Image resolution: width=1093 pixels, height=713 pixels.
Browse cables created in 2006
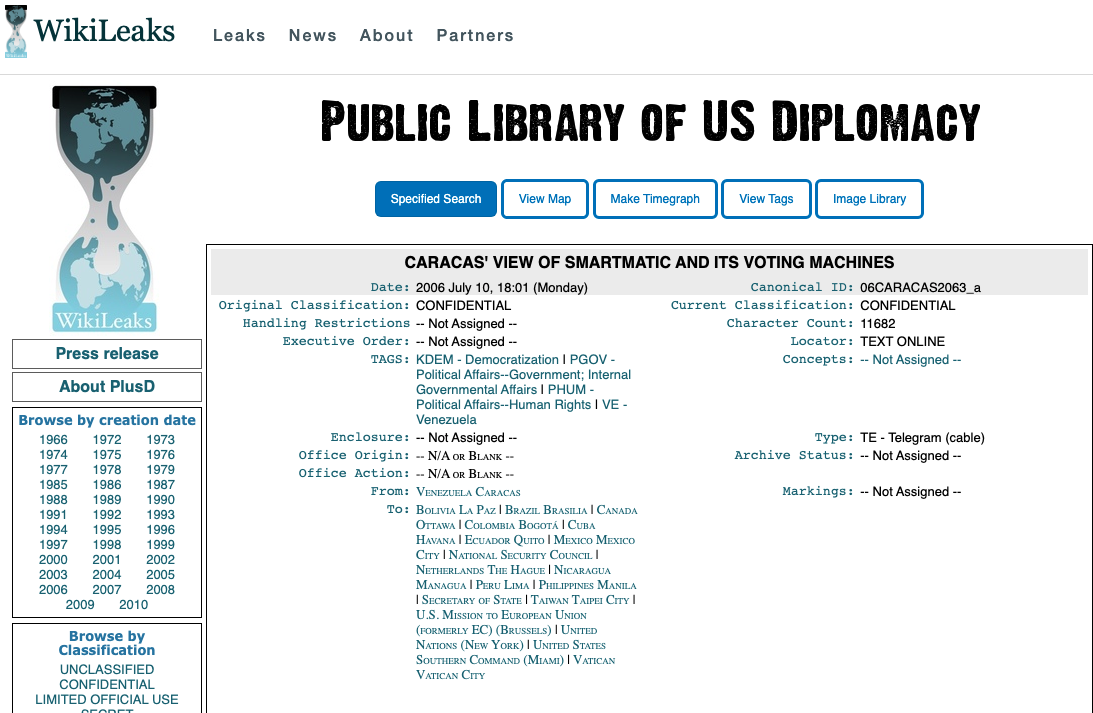point(53,590)
